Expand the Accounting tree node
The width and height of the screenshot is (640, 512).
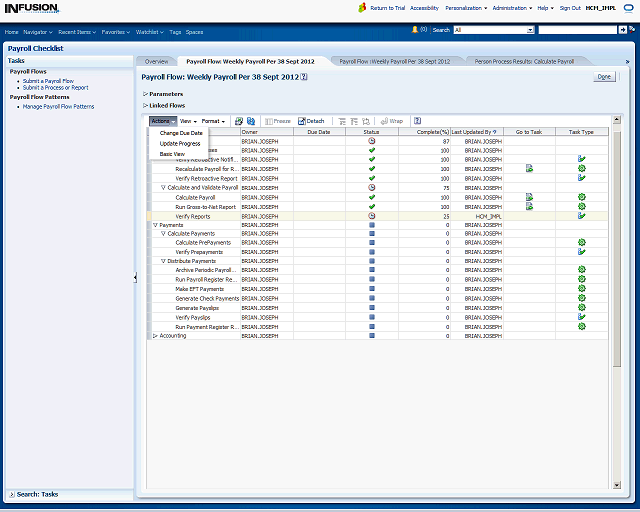pyautogui.click(x=155, y=336)
